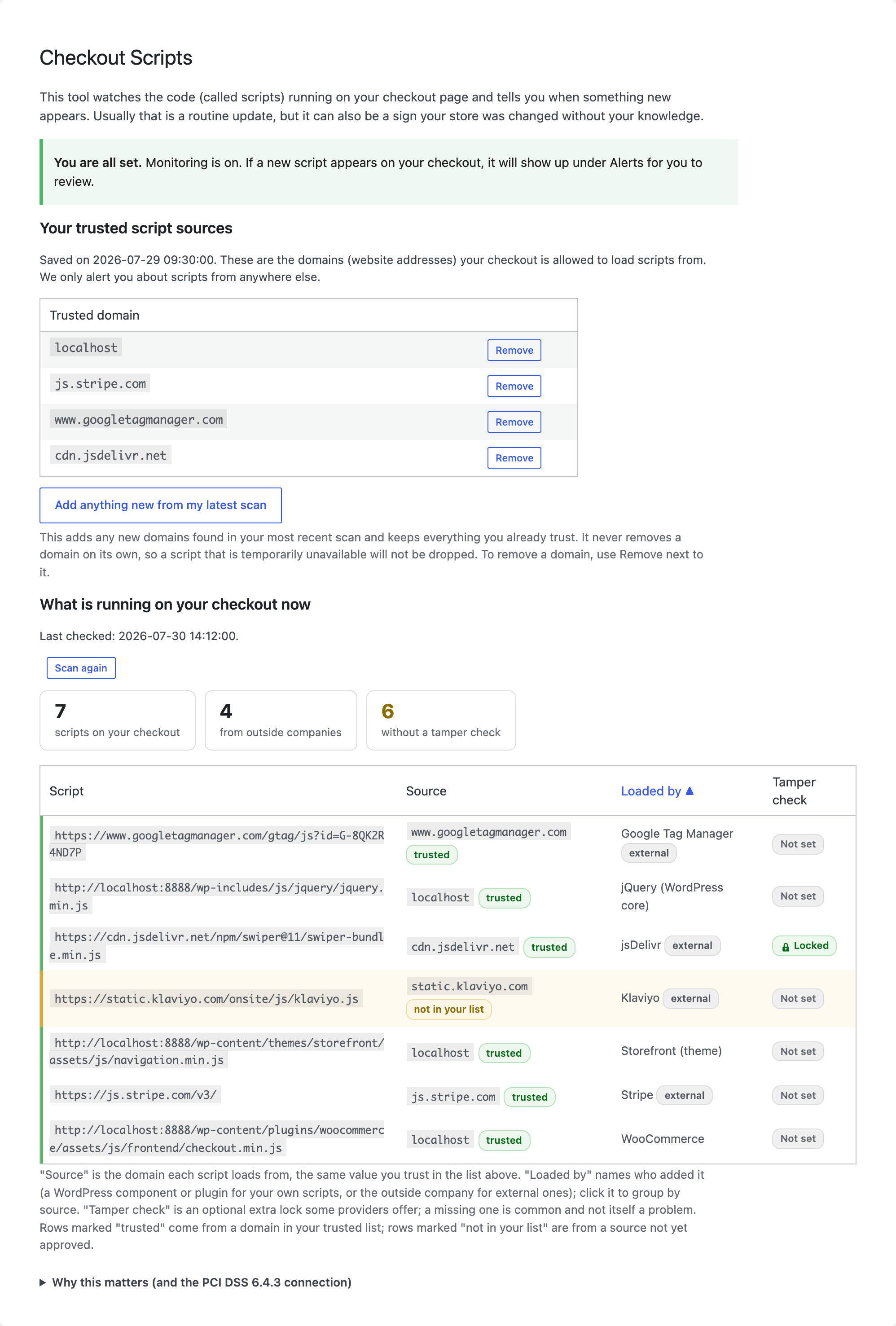Click Google Tag Manager external badge

(649, 853)
